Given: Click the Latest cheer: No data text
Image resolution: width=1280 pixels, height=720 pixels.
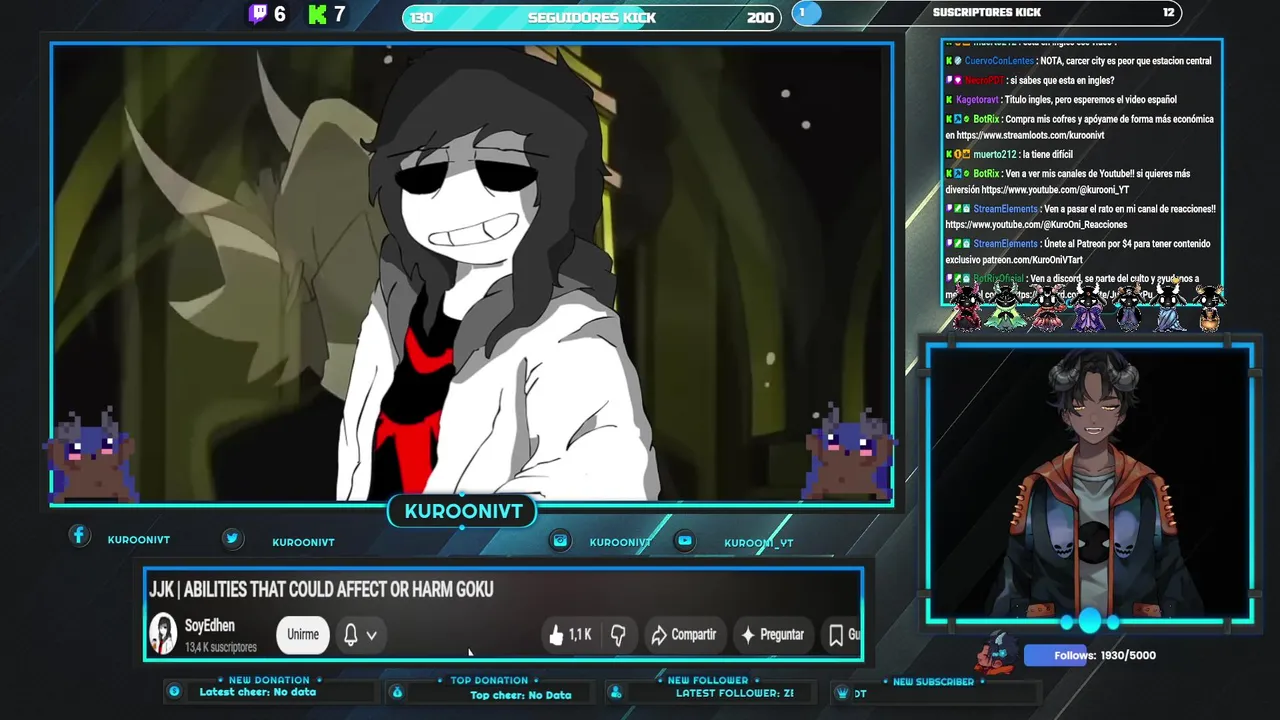Looking at the screenshot, I should 257,692.
